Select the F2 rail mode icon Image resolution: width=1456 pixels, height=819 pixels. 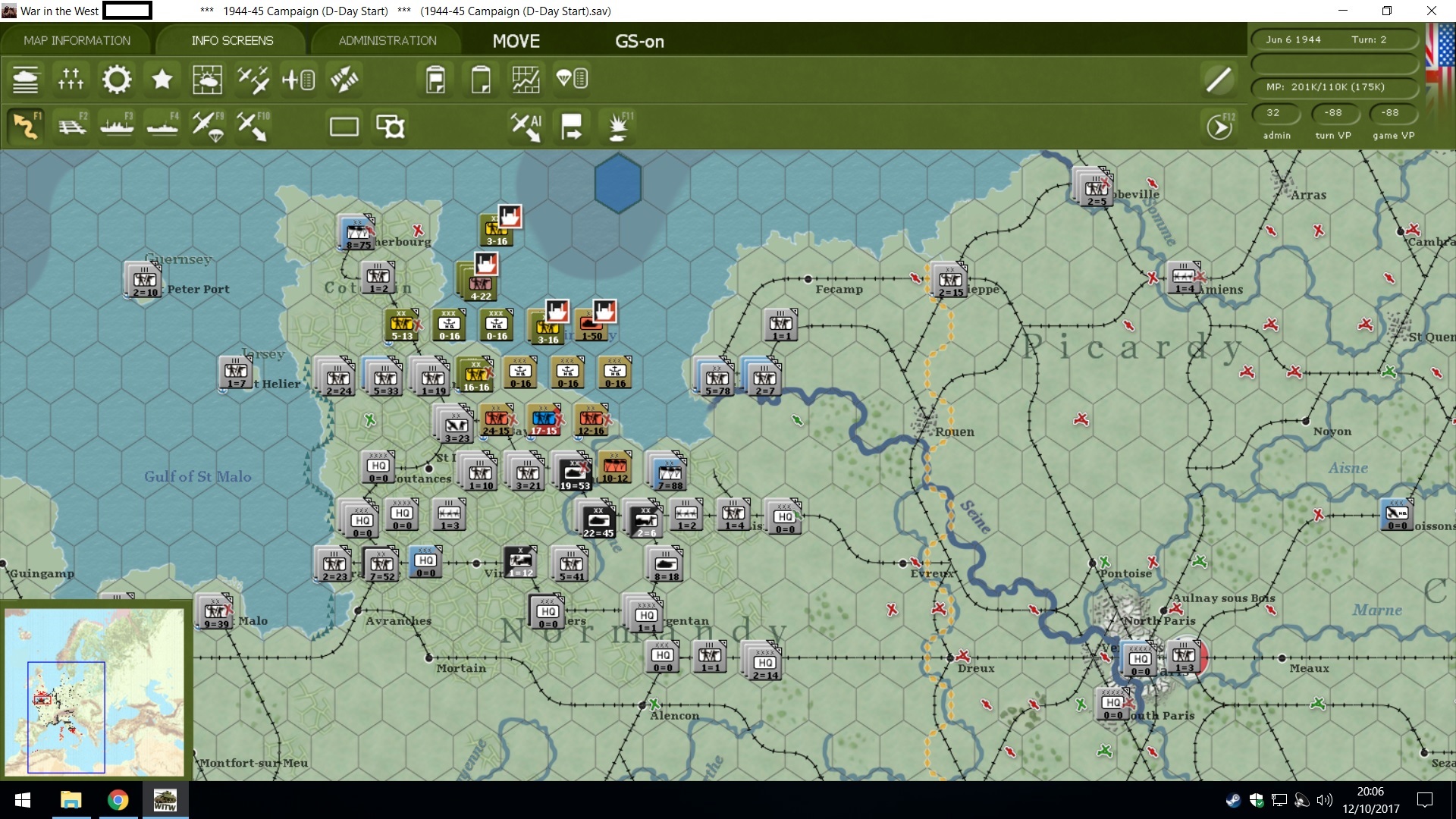point(72,126)
